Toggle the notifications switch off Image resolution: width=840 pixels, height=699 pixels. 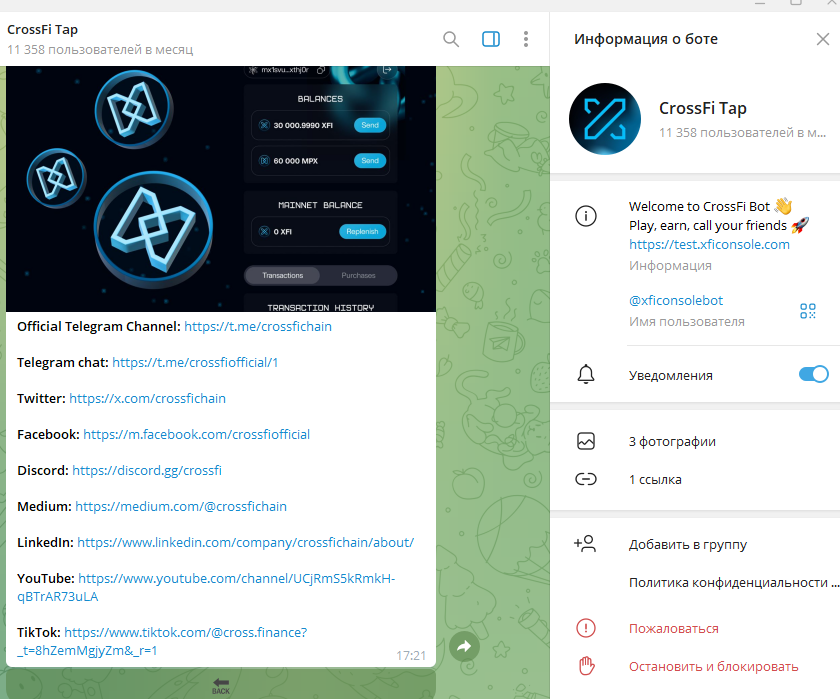tap(813, 374)
